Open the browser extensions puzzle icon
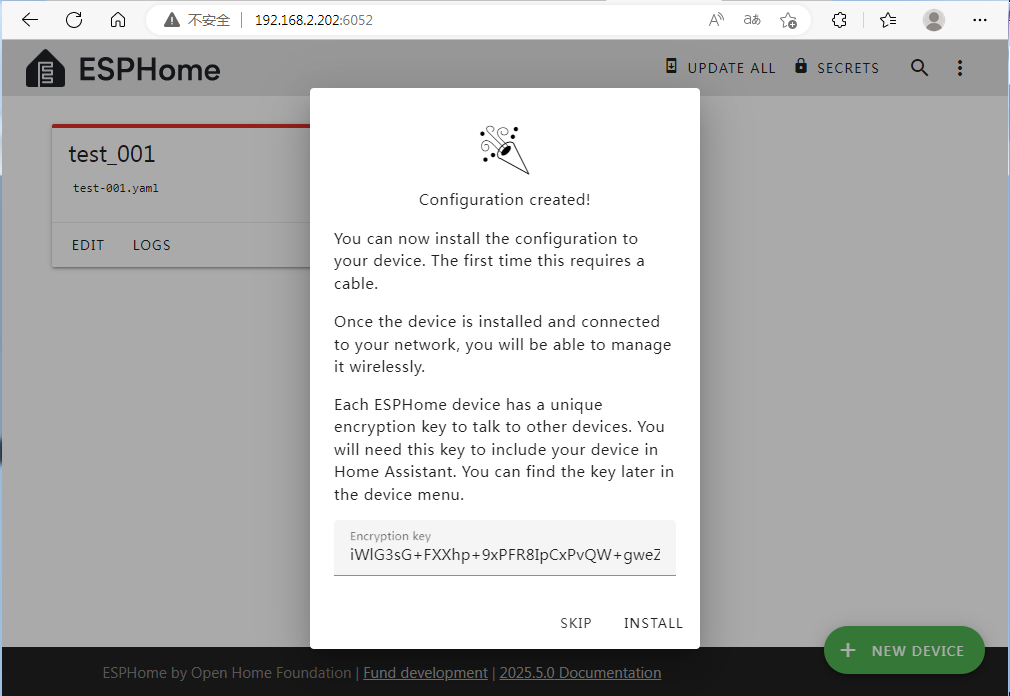The image size is (1010, 696). click(x=840, y=20)
